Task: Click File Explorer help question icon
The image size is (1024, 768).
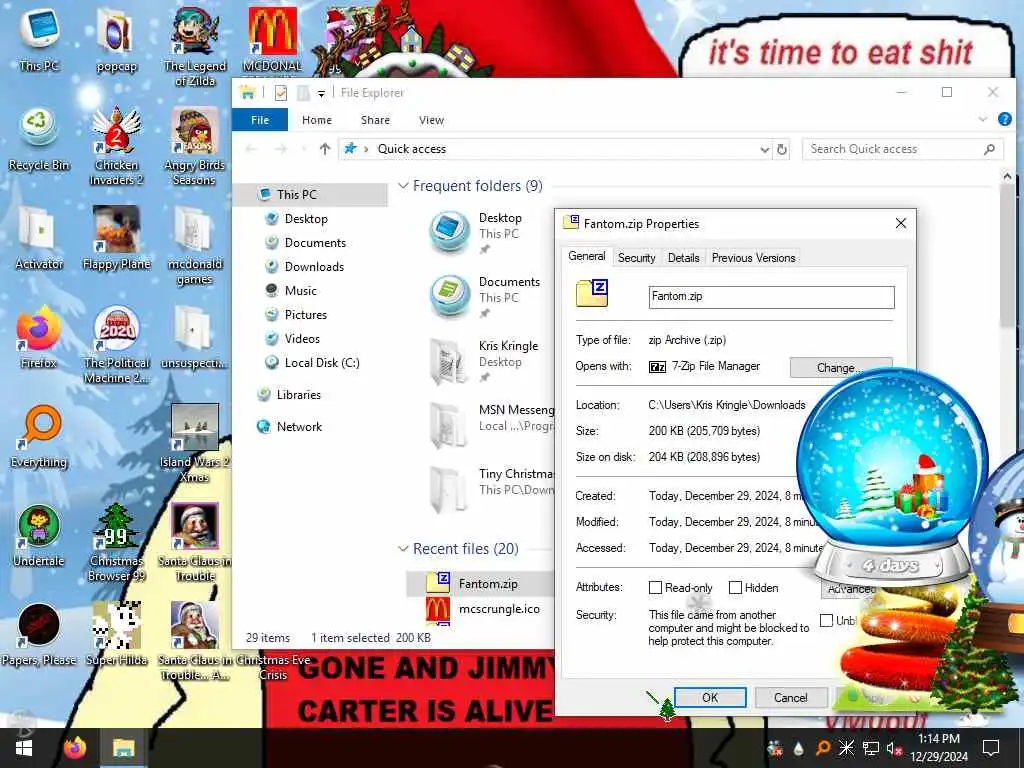Action: (x=1004, y=120)
